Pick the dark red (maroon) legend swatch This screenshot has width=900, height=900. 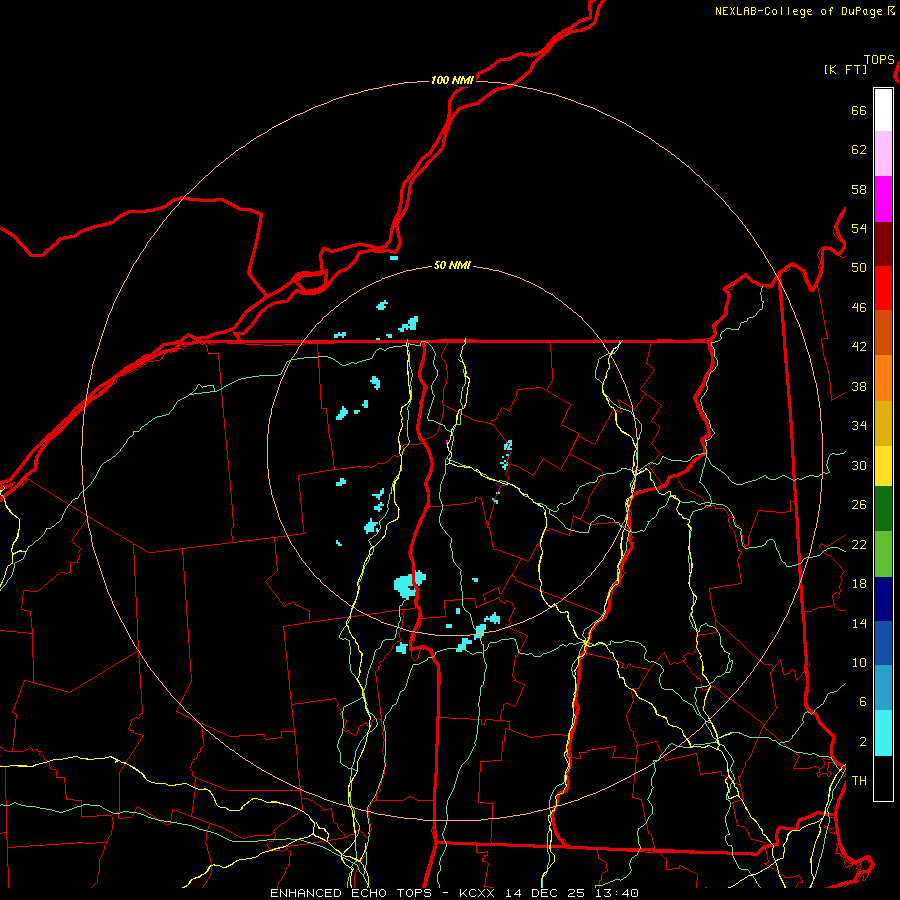pyautogui.click(x=883, y=244)
